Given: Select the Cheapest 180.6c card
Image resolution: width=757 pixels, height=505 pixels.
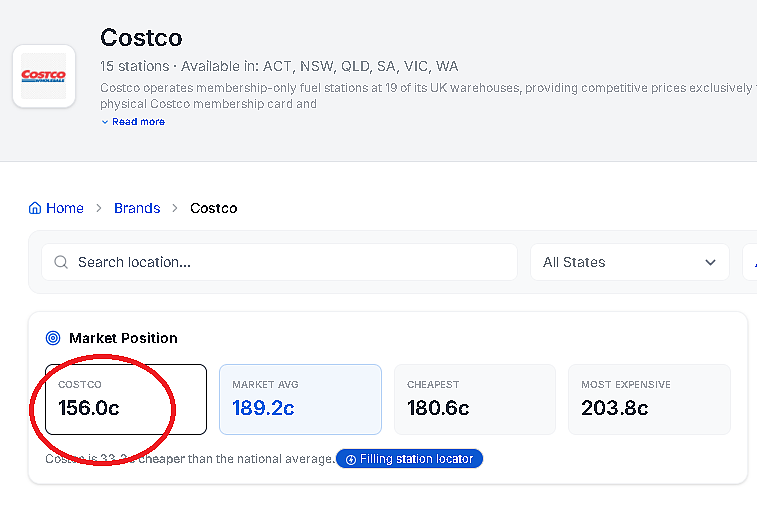Looking at the screenshot, I should [475, 399].
